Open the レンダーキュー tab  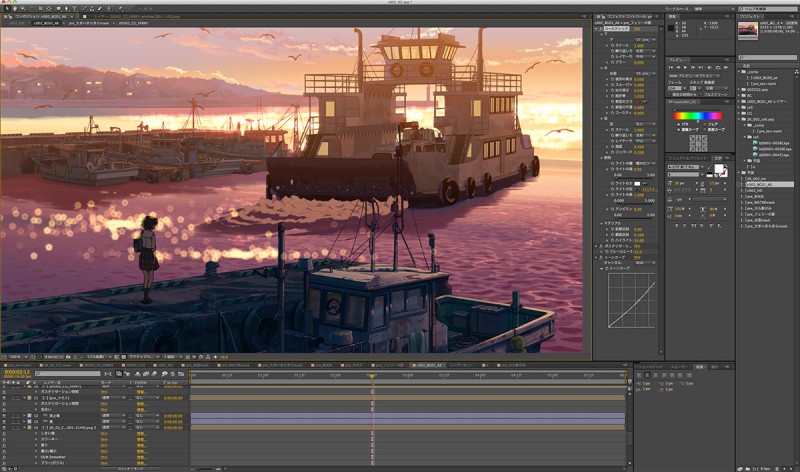pos(462,365)
